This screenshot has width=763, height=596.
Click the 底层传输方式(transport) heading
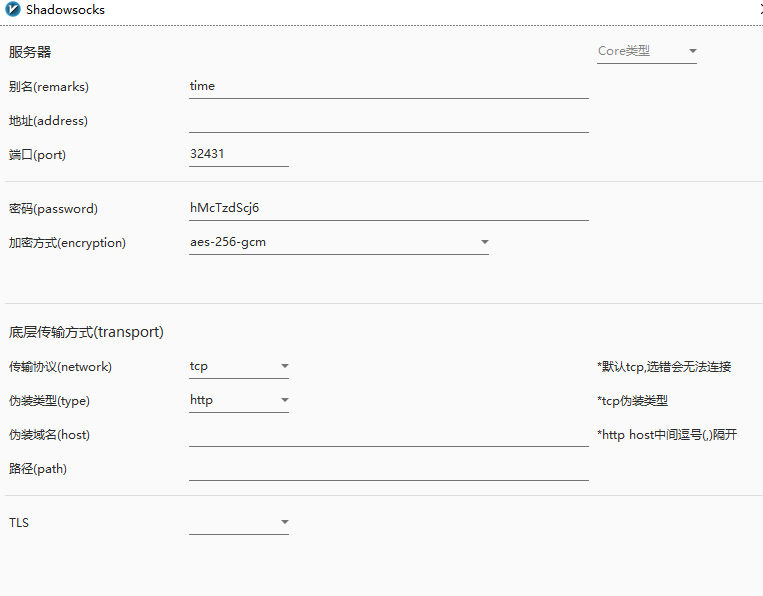[x=86, y=332]
